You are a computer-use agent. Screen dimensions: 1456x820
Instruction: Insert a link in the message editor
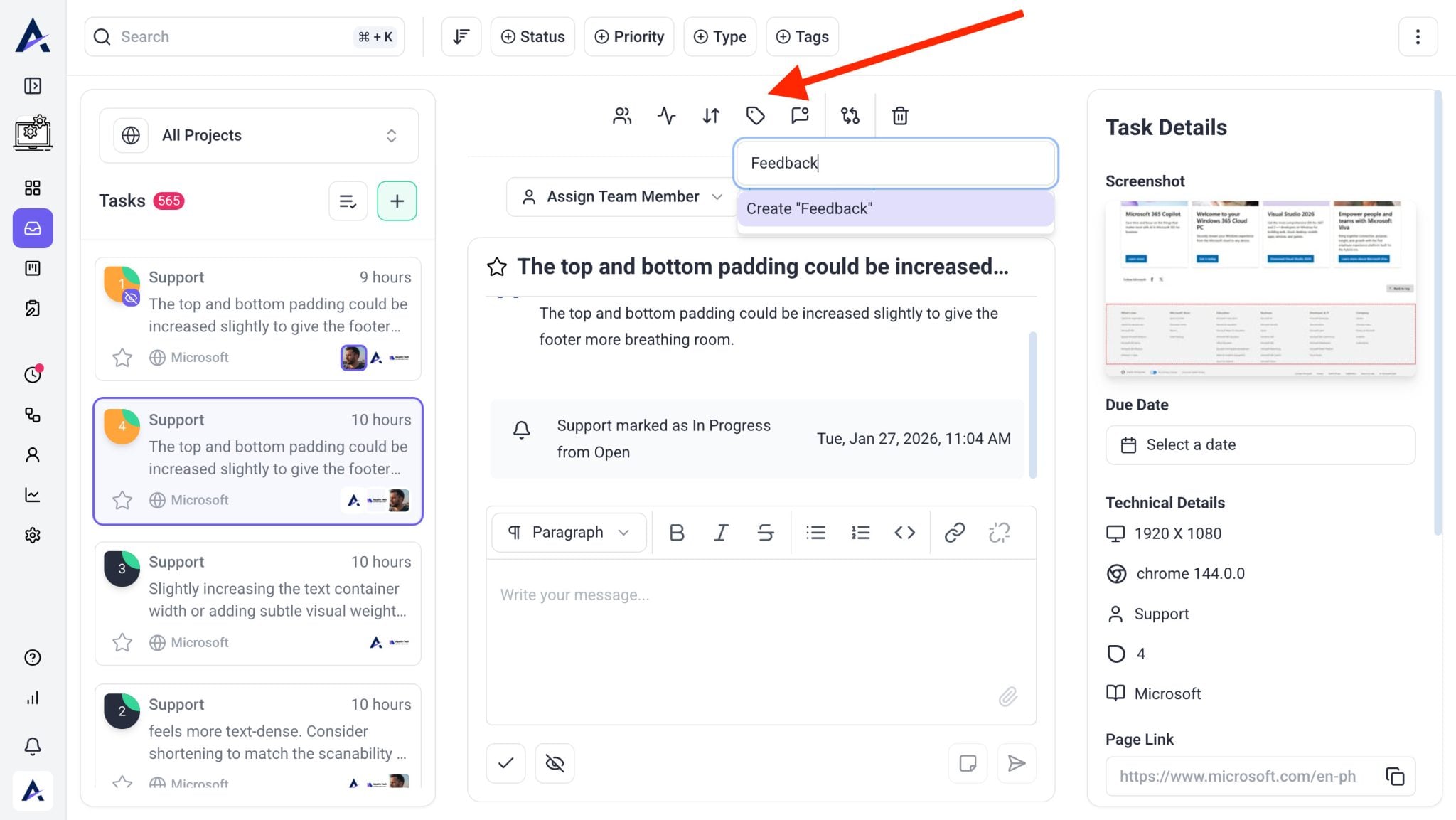tap(954, 532)
